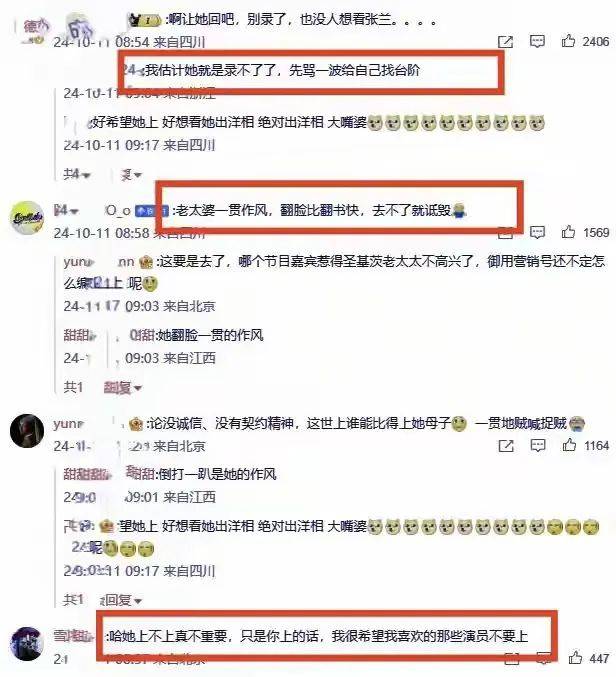Like the comment with 1569 likes

568,232
